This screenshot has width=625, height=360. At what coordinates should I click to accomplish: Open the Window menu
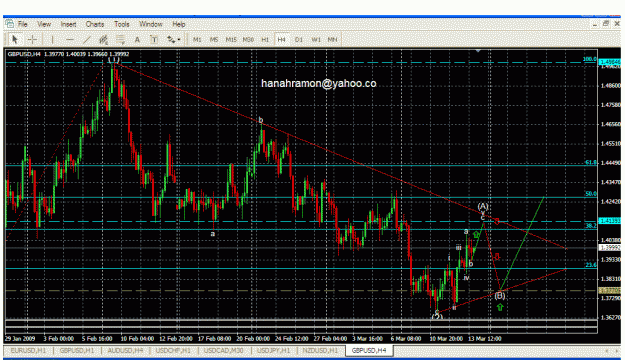151,24
